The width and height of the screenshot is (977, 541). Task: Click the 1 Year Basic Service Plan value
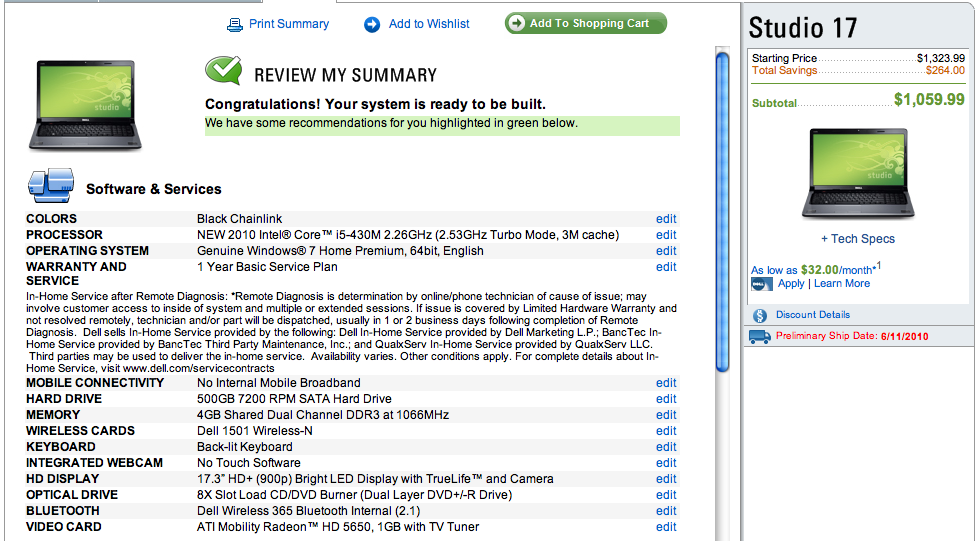267,267
